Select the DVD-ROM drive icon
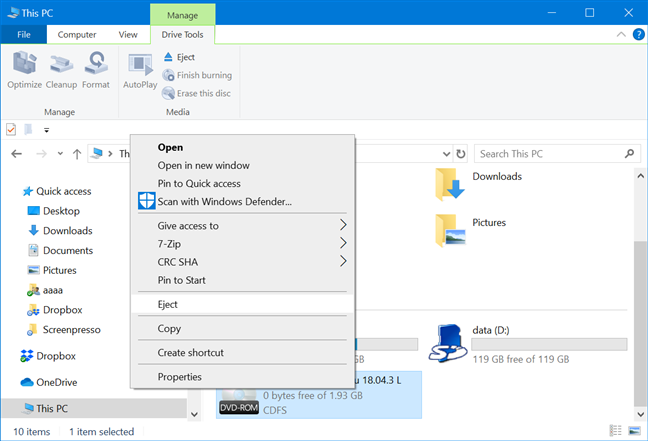 point(239,400)
